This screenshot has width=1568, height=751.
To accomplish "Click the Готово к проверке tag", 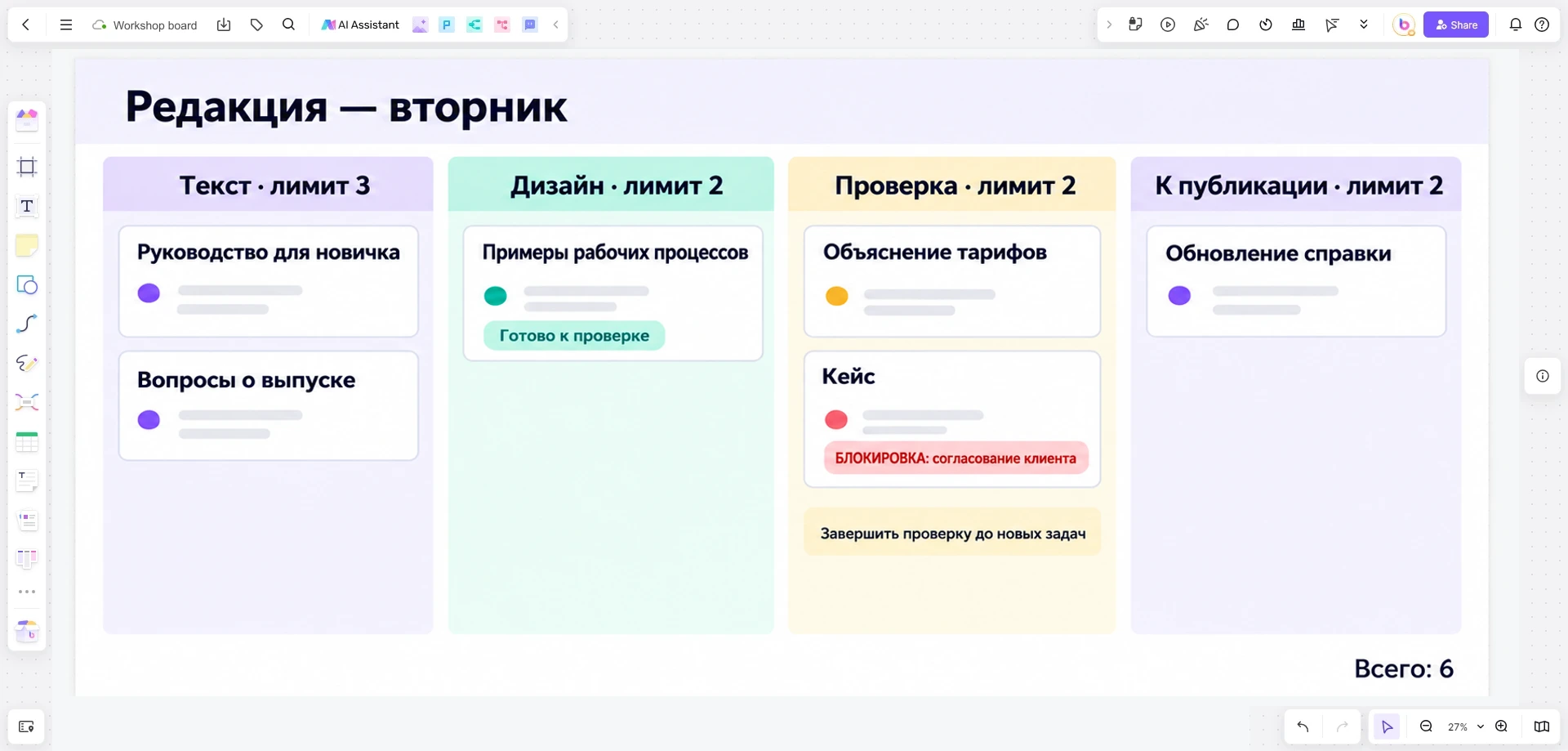I will point(574,336).
